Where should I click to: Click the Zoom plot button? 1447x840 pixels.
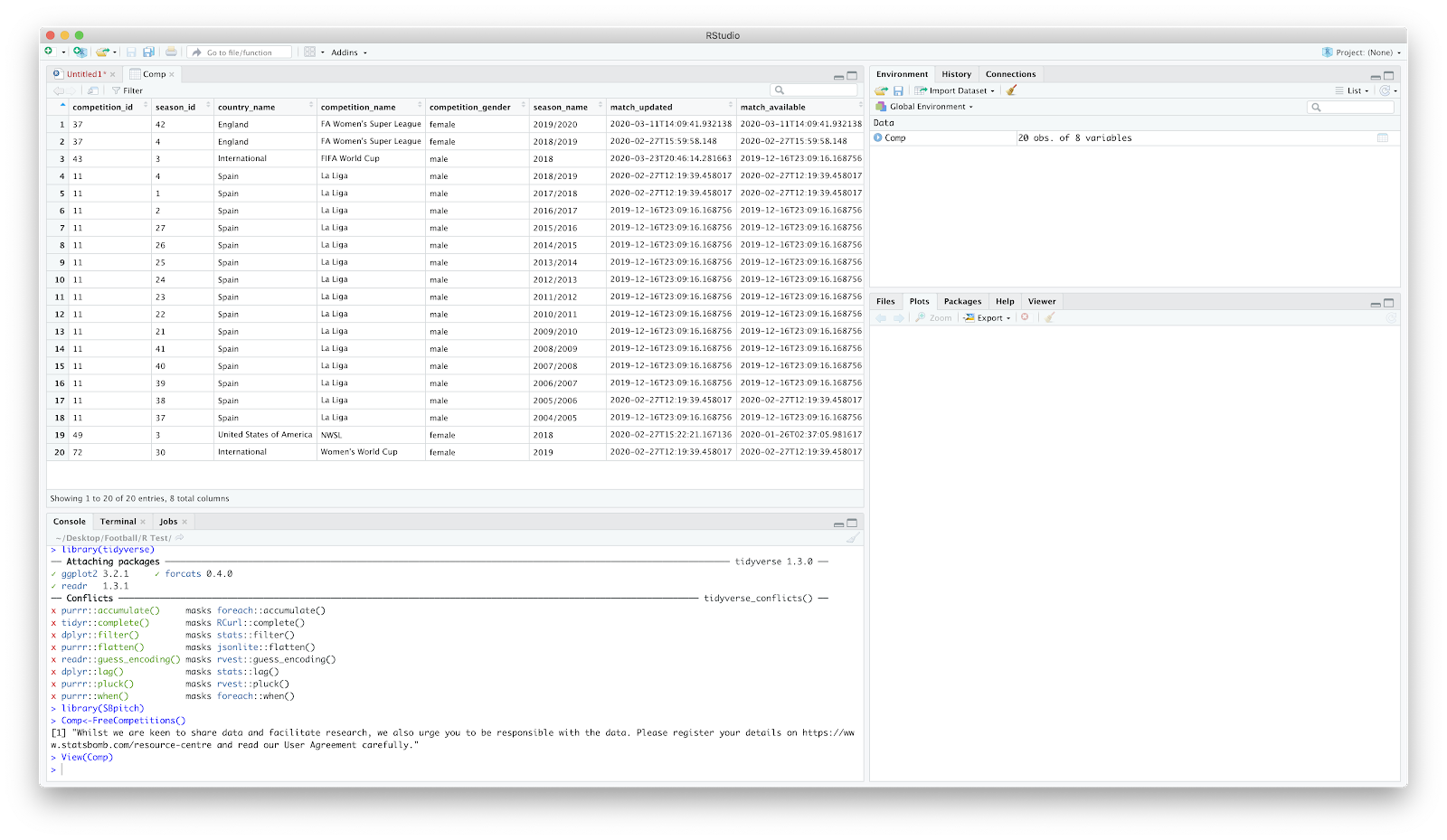pos(933,317)
